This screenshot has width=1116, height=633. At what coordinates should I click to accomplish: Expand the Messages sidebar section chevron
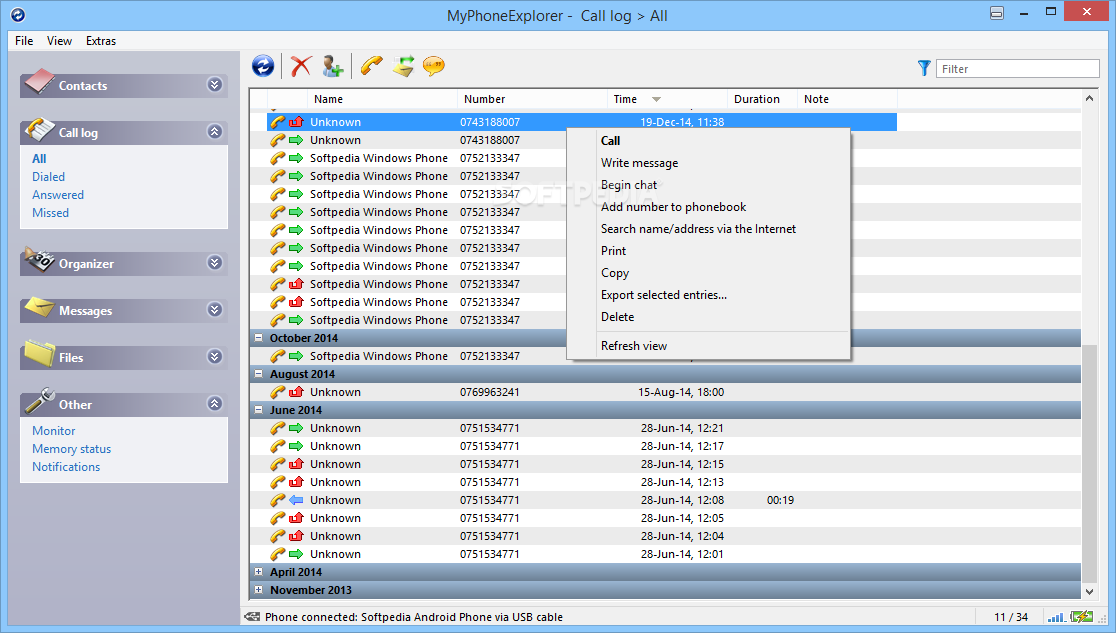click(x=214, y=310)
